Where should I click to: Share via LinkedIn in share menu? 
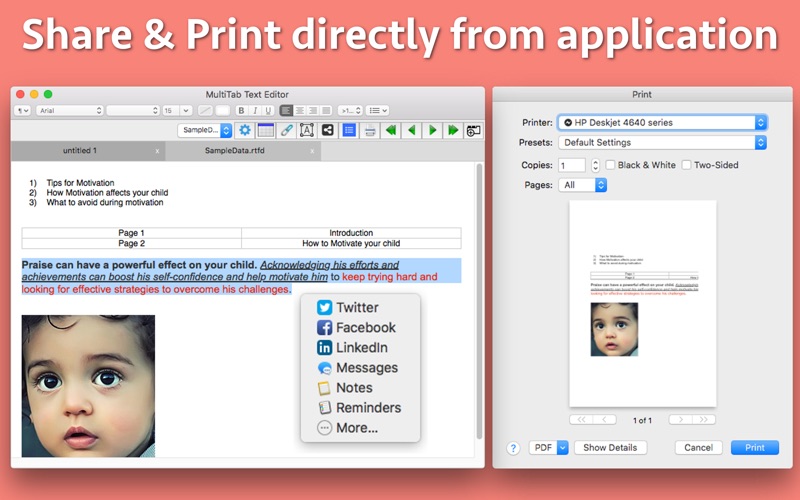[353, 347]
